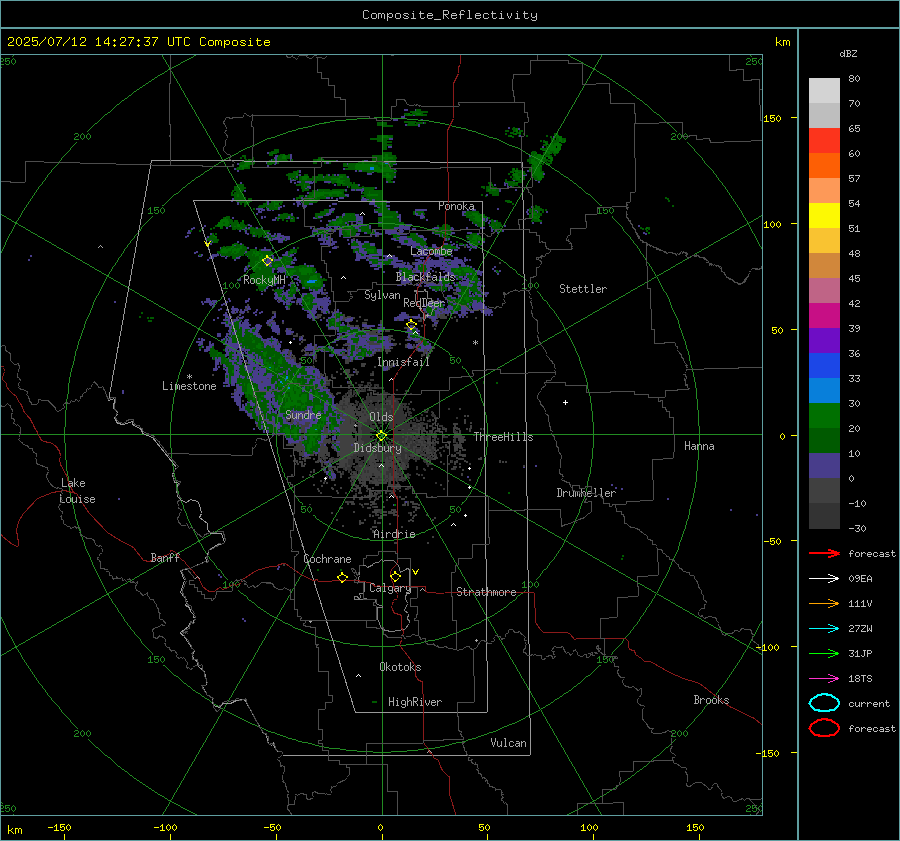Click the Calgary city label
Screen dimensions: 900x841
click(390, 588)
